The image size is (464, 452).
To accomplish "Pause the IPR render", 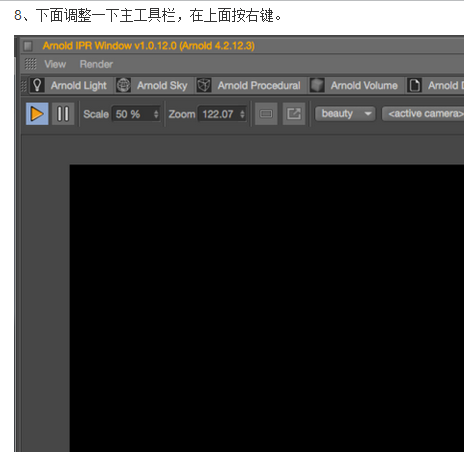I will click(63, 114).
